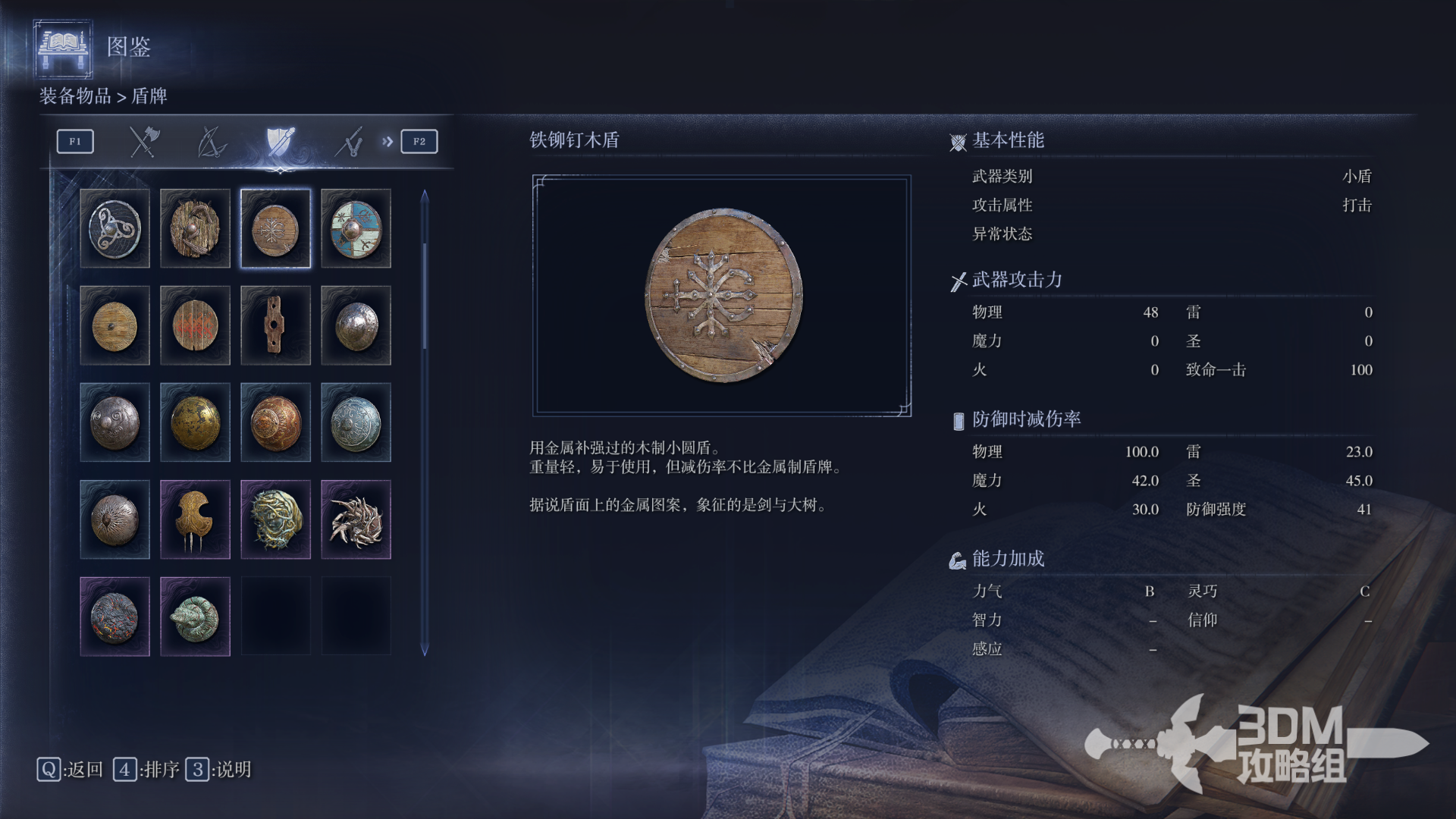Screen dimensions: 1456x819
Task: Select the triskelion spiral shield icon
Action: coord(115,228)
